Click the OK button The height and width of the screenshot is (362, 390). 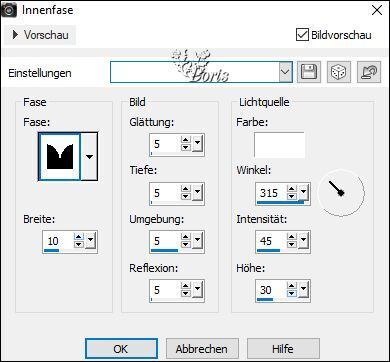tap(121, 349)
